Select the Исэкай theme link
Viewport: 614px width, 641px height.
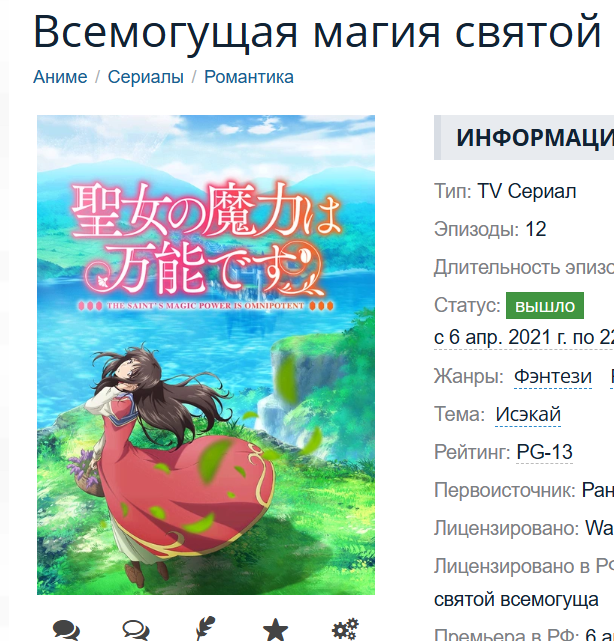[528, 415]
